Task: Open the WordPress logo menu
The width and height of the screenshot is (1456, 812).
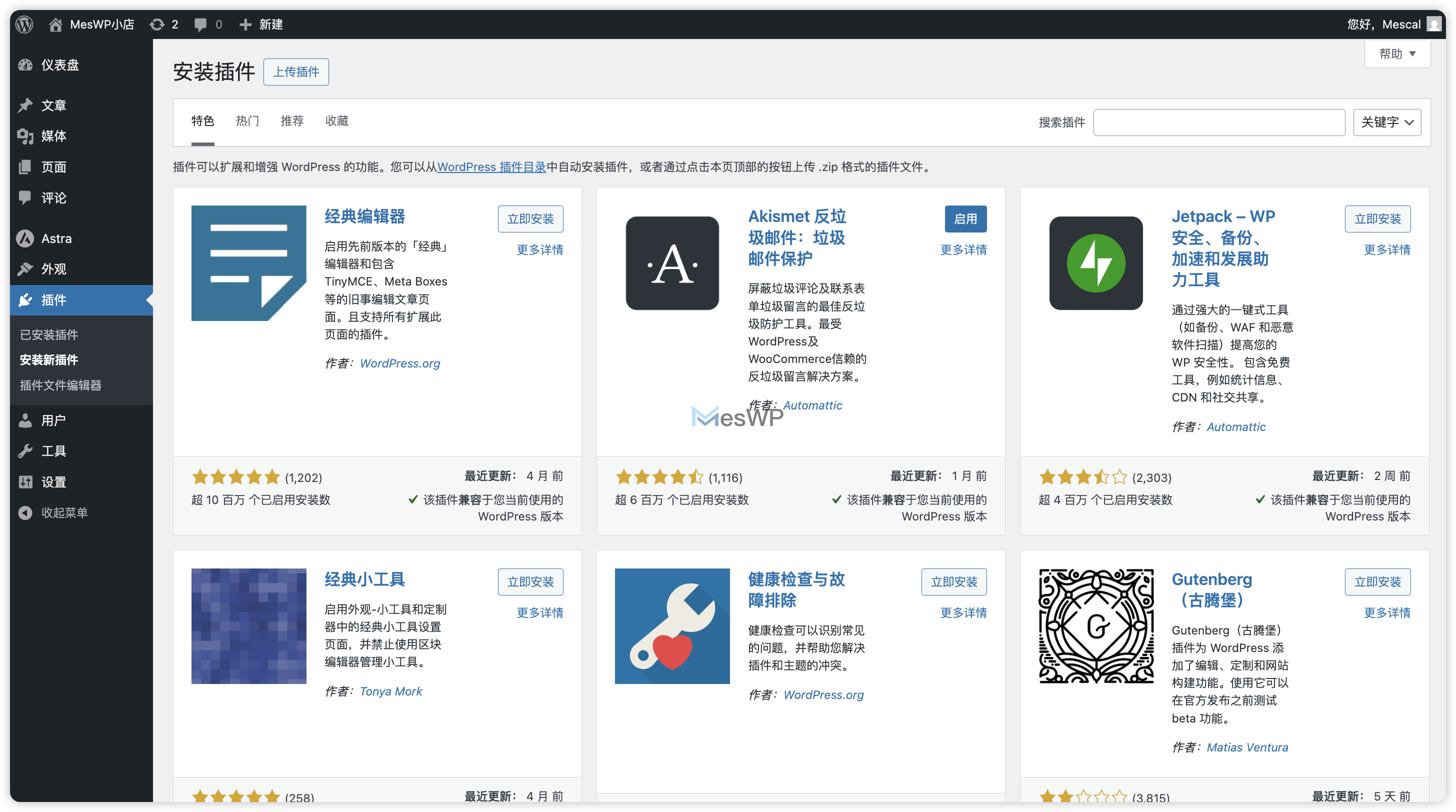Action: coord(24,24)
